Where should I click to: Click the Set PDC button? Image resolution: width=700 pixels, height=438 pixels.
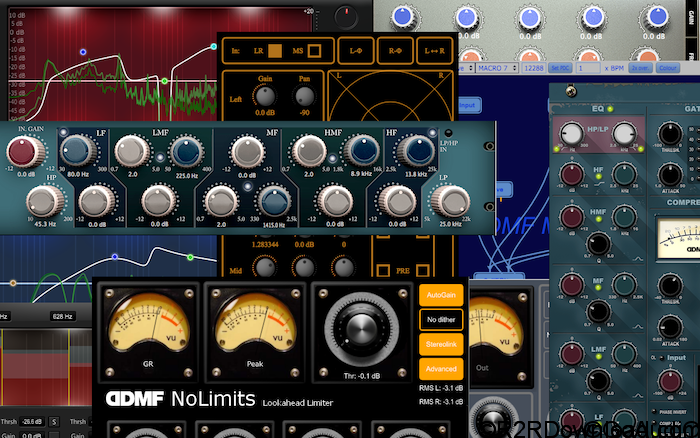[560, 68]
